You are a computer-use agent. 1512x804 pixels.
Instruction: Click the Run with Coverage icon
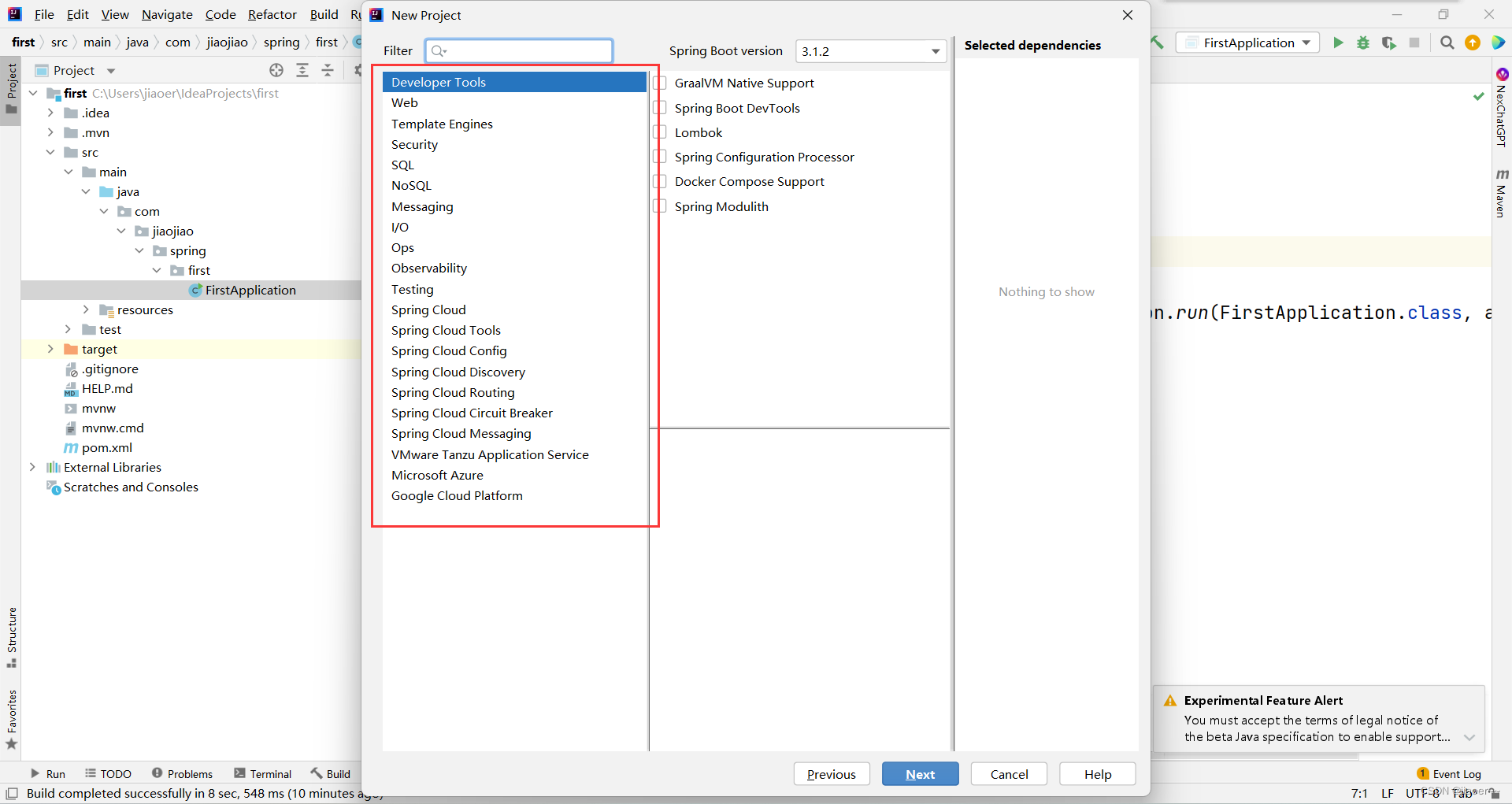[x=1389, y=43]
